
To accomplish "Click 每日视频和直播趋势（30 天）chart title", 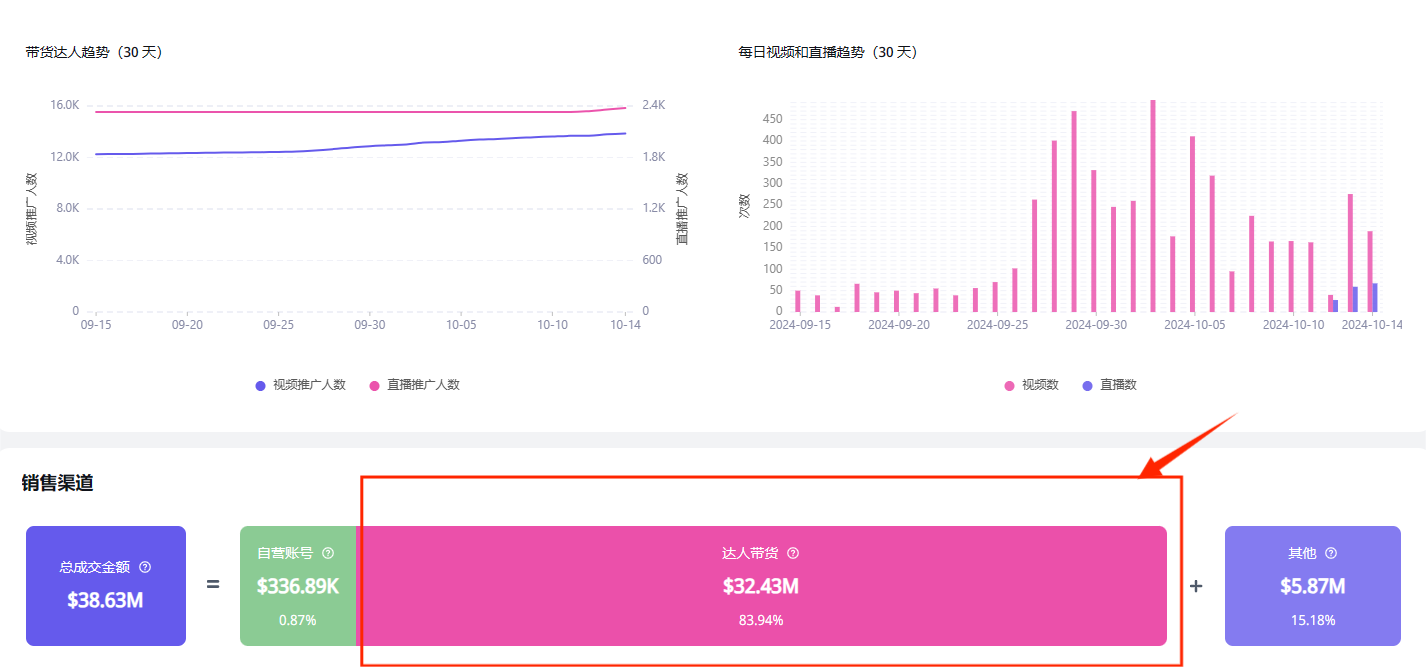I will 827,53.
